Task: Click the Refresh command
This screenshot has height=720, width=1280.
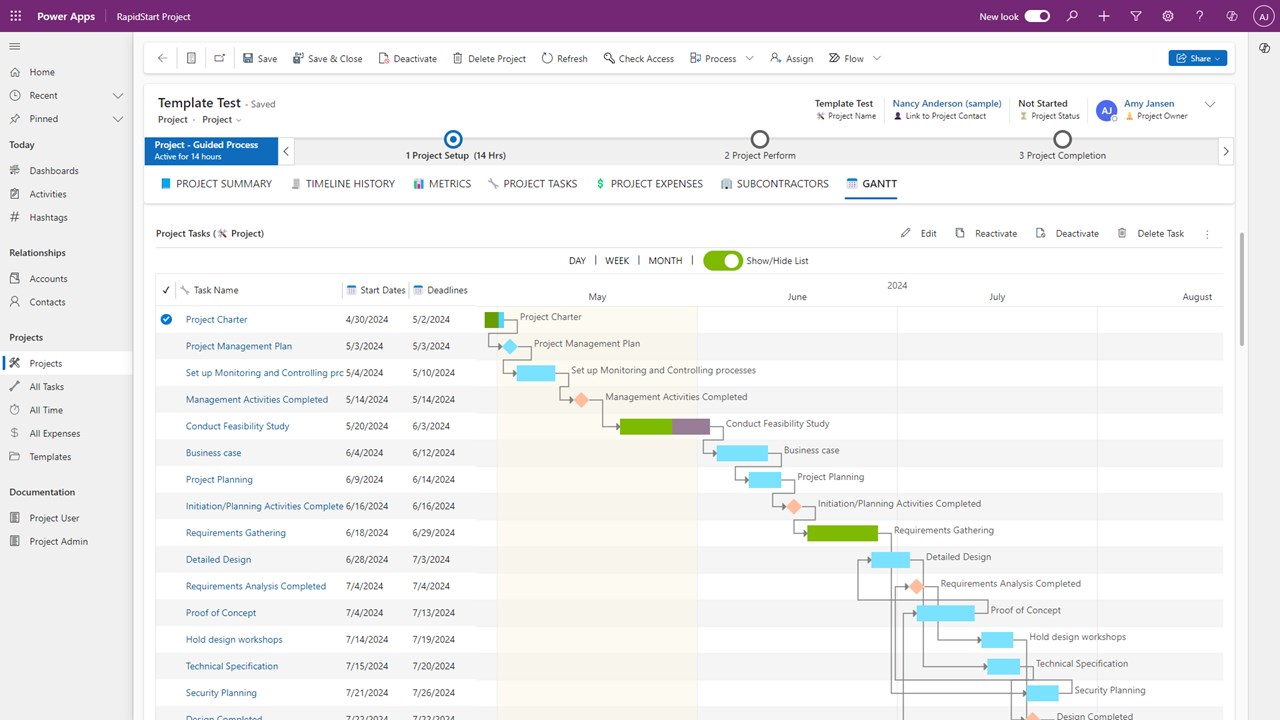Action: coord(564,58)
